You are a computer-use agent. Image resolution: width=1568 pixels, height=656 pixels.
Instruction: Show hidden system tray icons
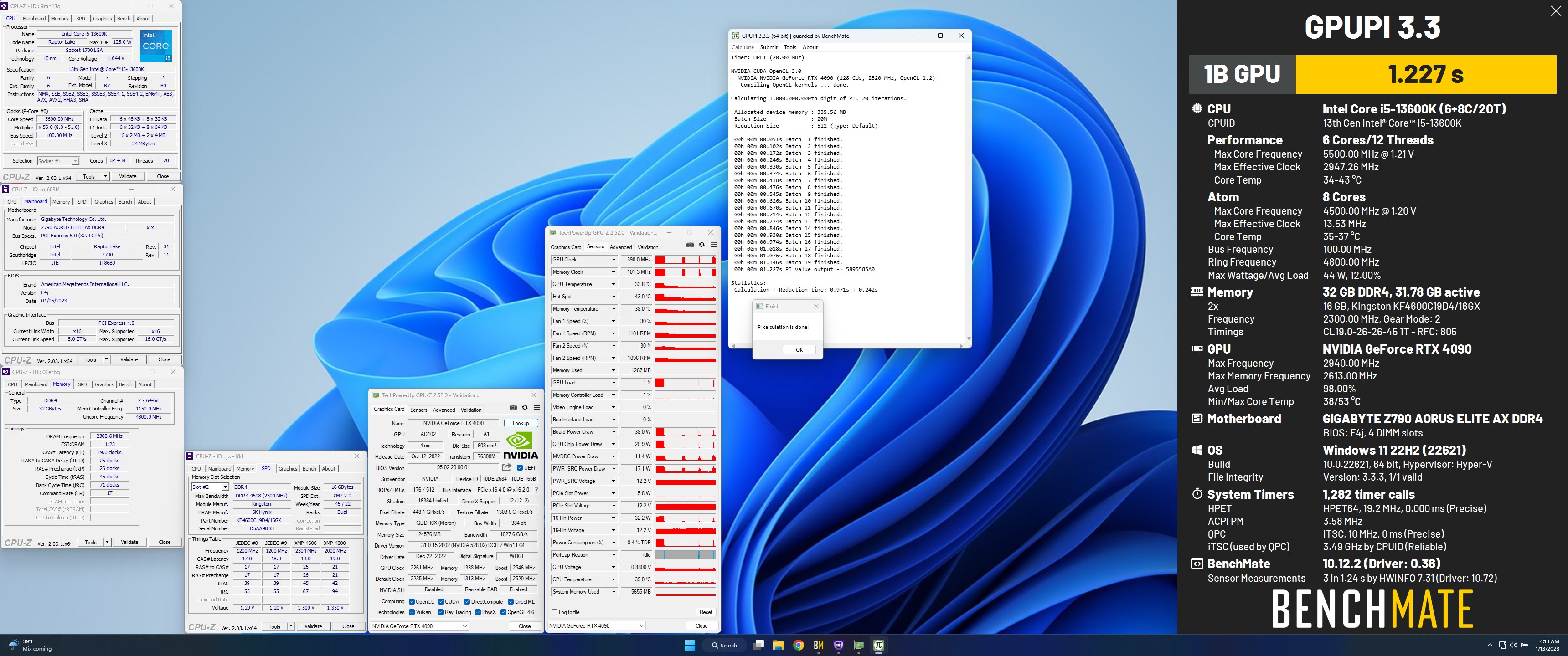[x=1490, y=645]
